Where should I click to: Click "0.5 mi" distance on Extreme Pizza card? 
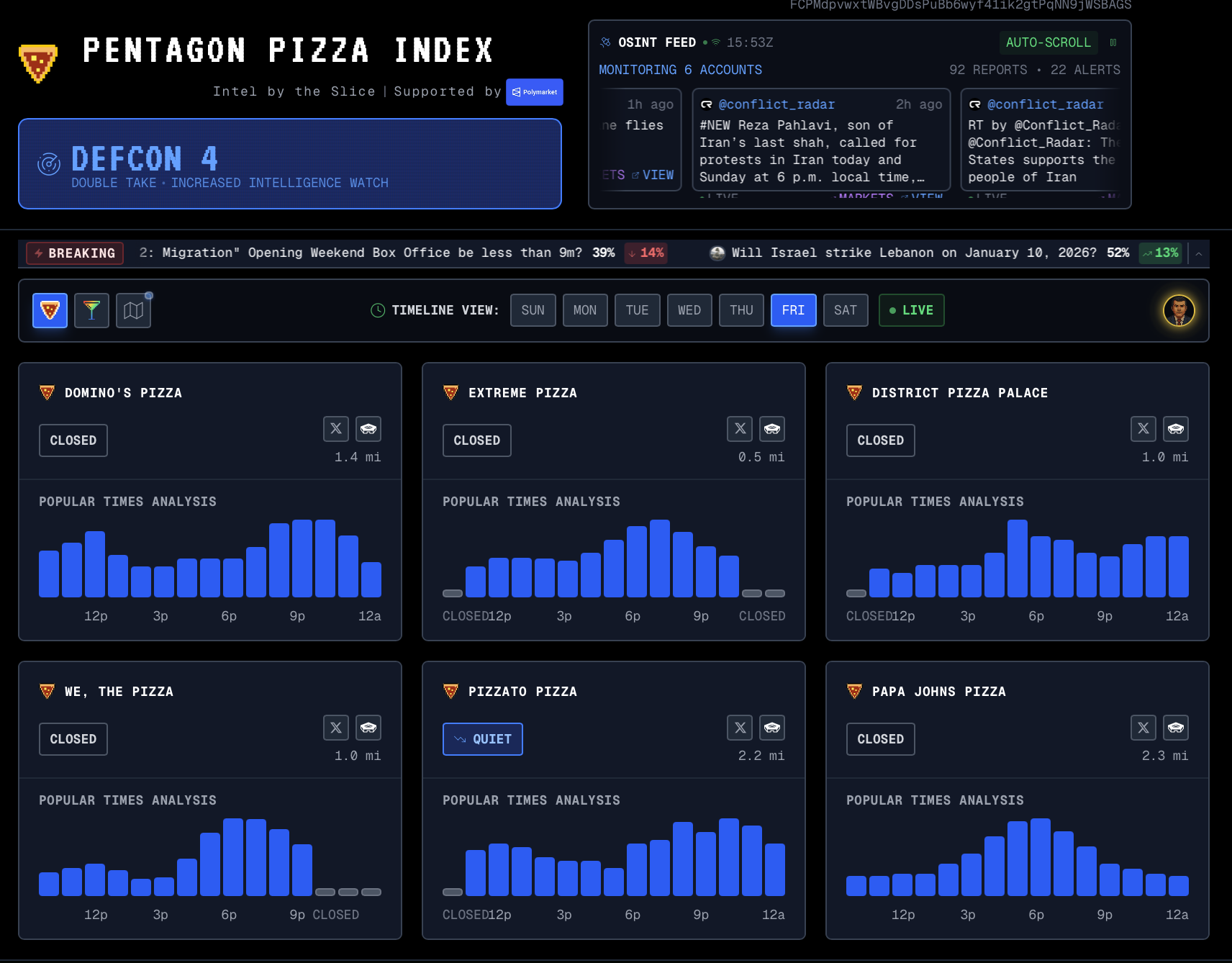(761, 457)
